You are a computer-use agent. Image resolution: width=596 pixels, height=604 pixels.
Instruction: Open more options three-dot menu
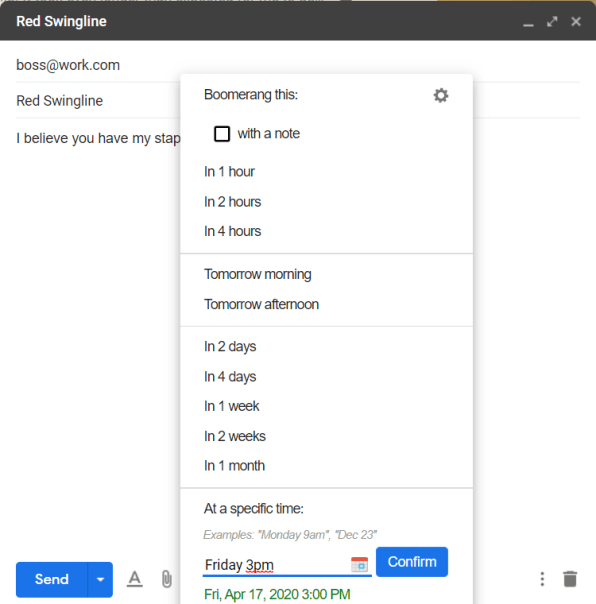[x=542, y=579]
